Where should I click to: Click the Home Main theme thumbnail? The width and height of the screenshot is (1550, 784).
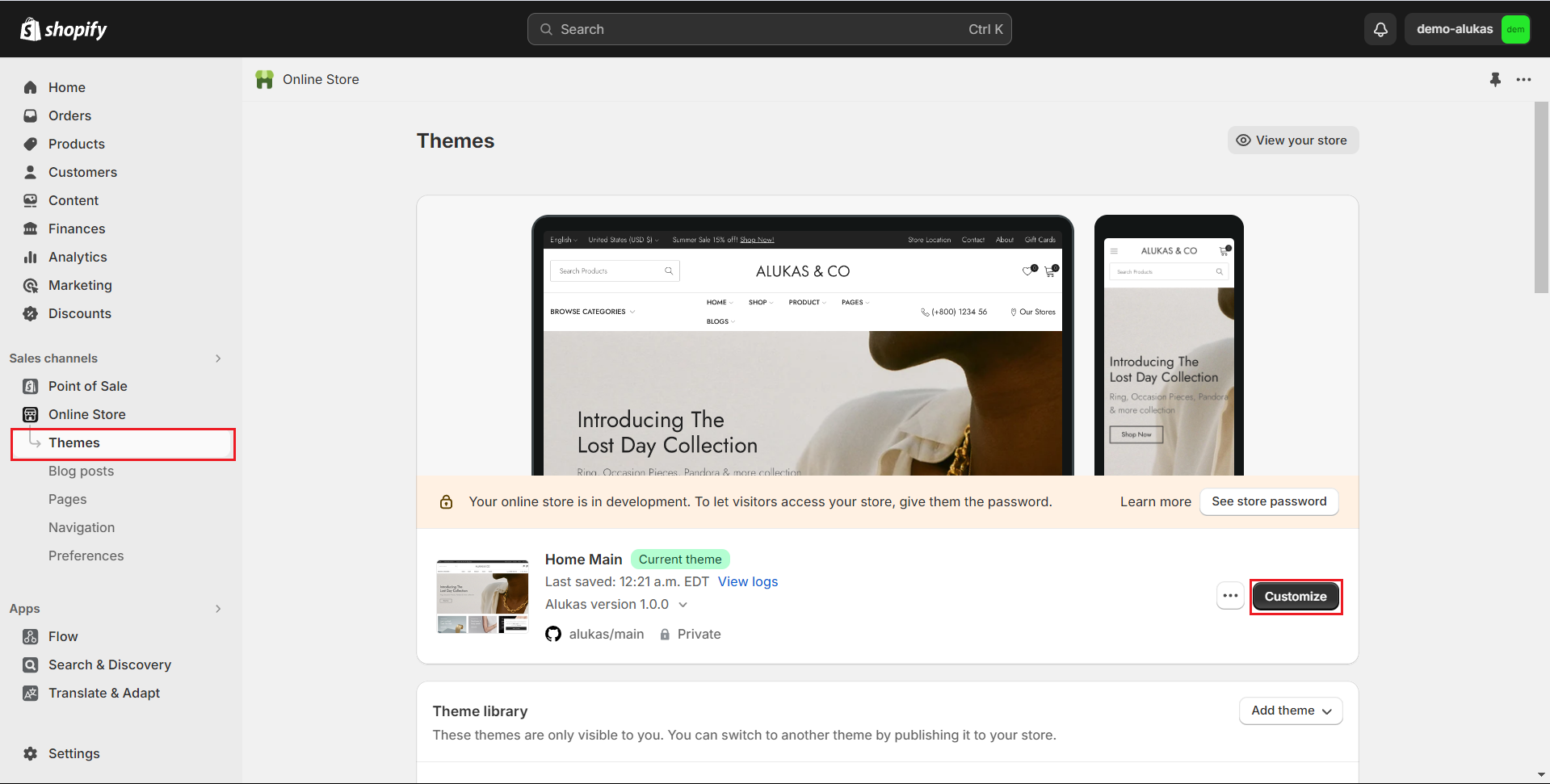point(482,597)
